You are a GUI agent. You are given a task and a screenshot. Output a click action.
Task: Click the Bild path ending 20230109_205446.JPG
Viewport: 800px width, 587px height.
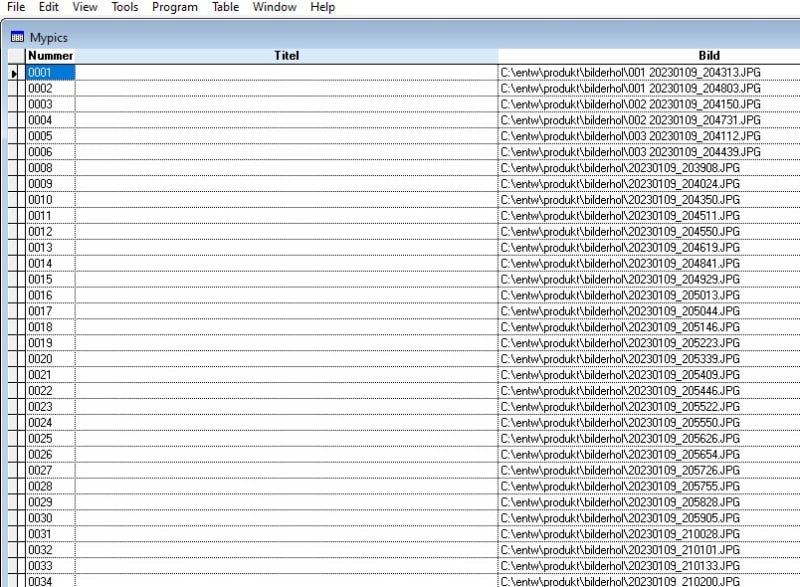point(620,391)
